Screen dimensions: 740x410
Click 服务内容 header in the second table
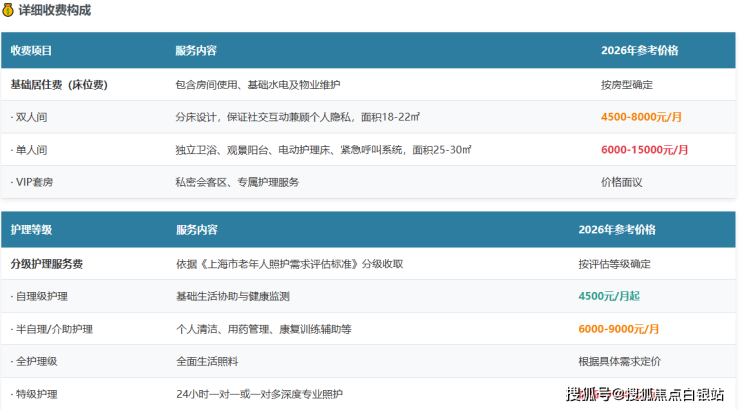[197, 230]
